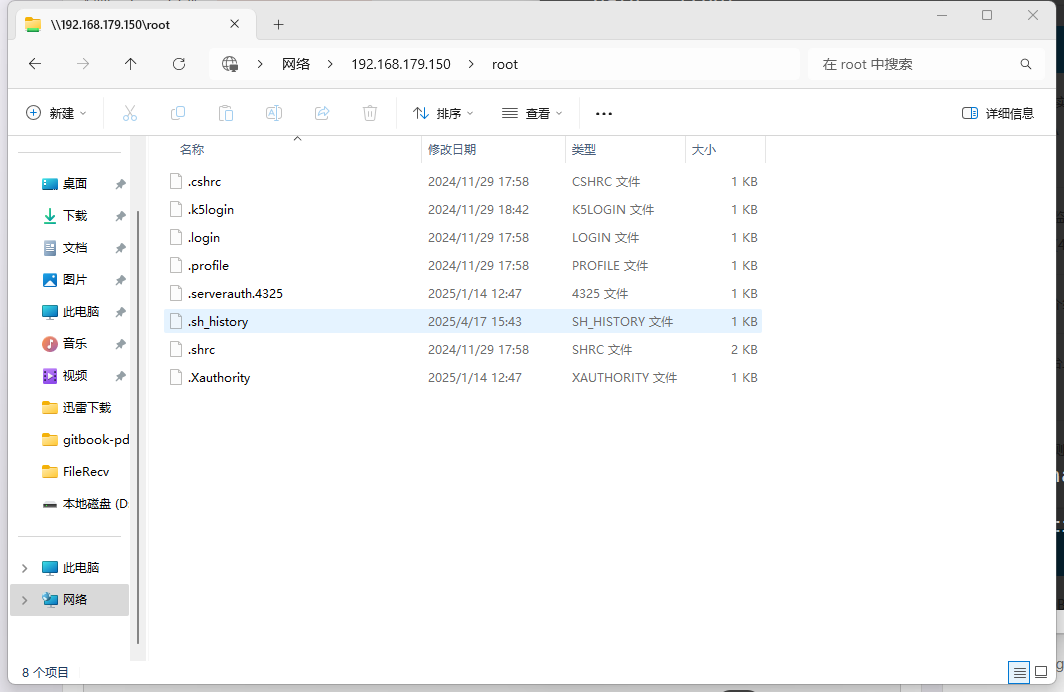Go forward with the forward arrow

pos(83,64)
